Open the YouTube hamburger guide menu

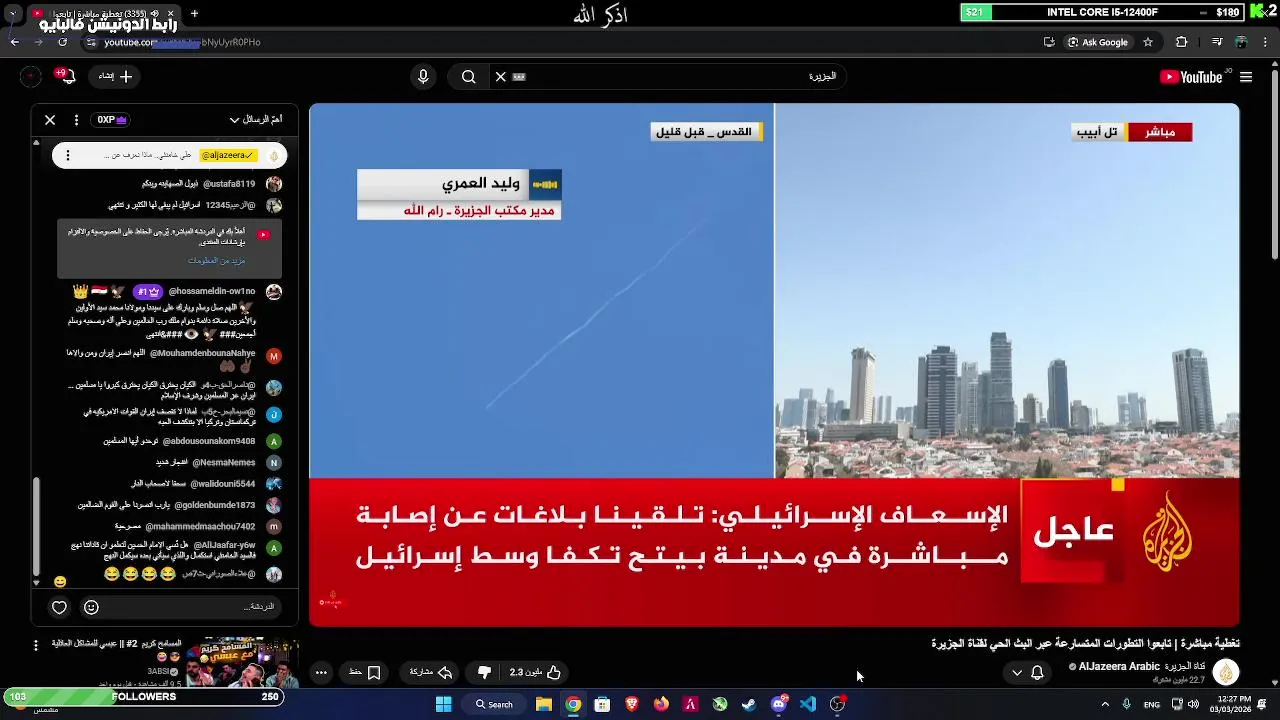click(1246, 77)
